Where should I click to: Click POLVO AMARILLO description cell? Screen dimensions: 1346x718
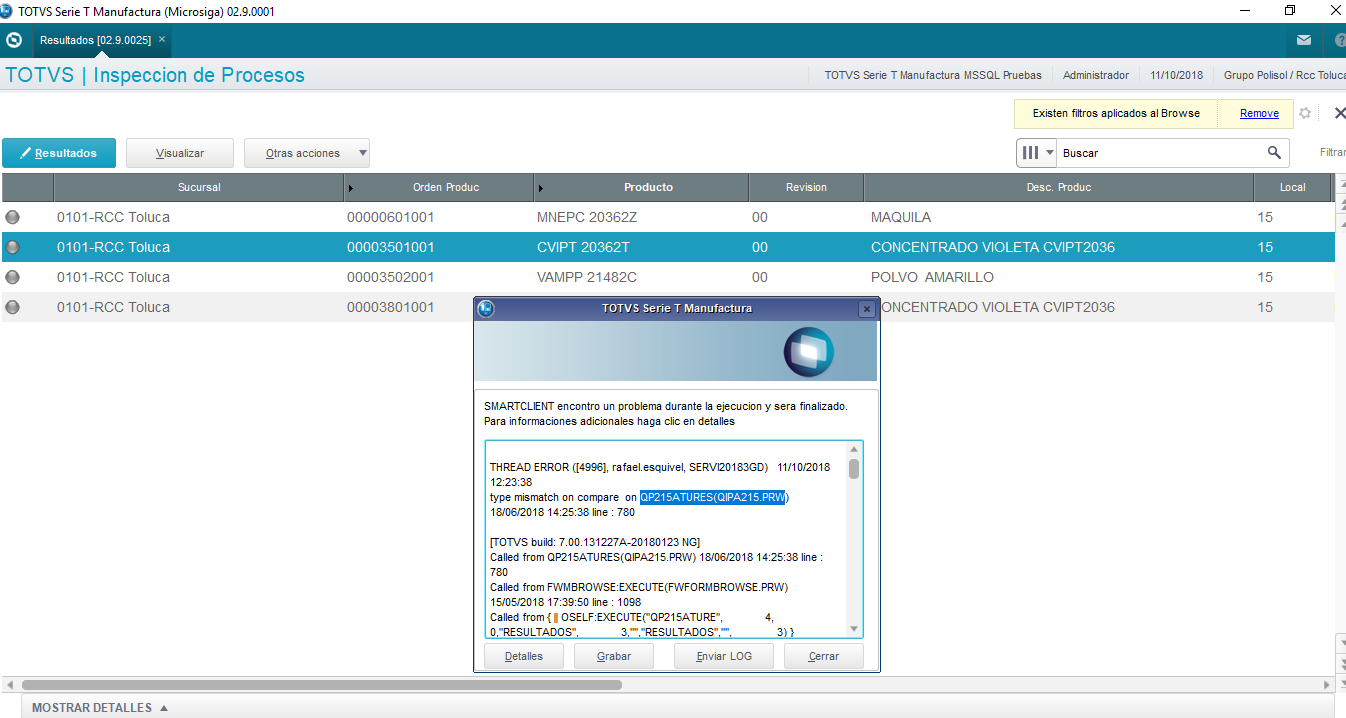pos(932,277)
